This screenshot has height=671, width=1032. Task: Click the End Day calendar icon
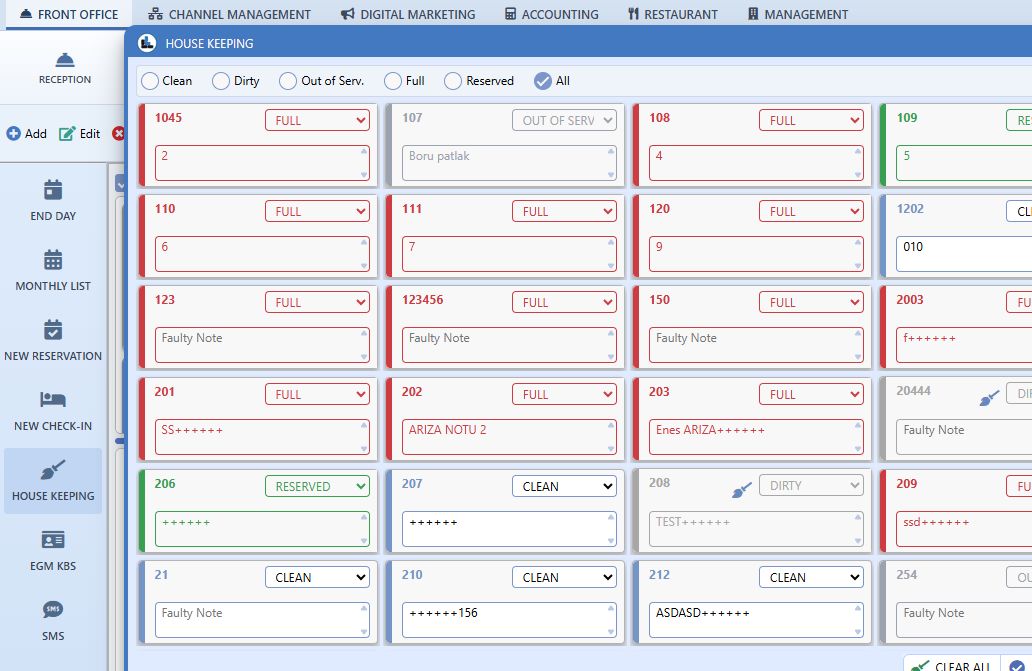(x=53, y=189)
